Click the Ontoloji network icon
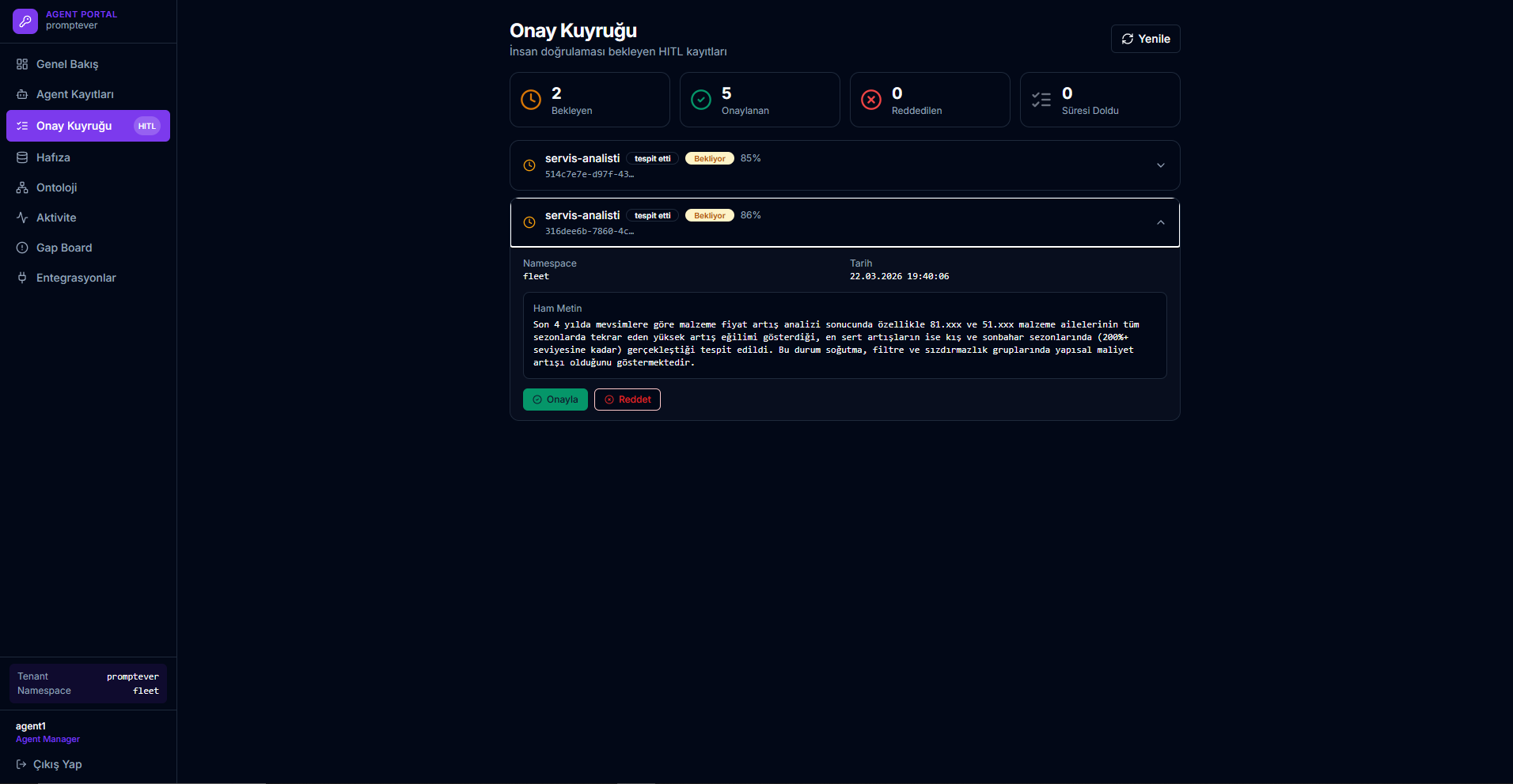 coord(22,187)
